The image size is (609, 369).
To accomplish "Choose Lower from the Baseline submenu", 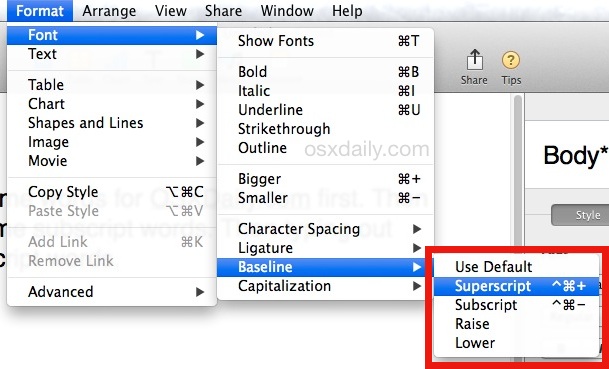I will coord(517,343).
